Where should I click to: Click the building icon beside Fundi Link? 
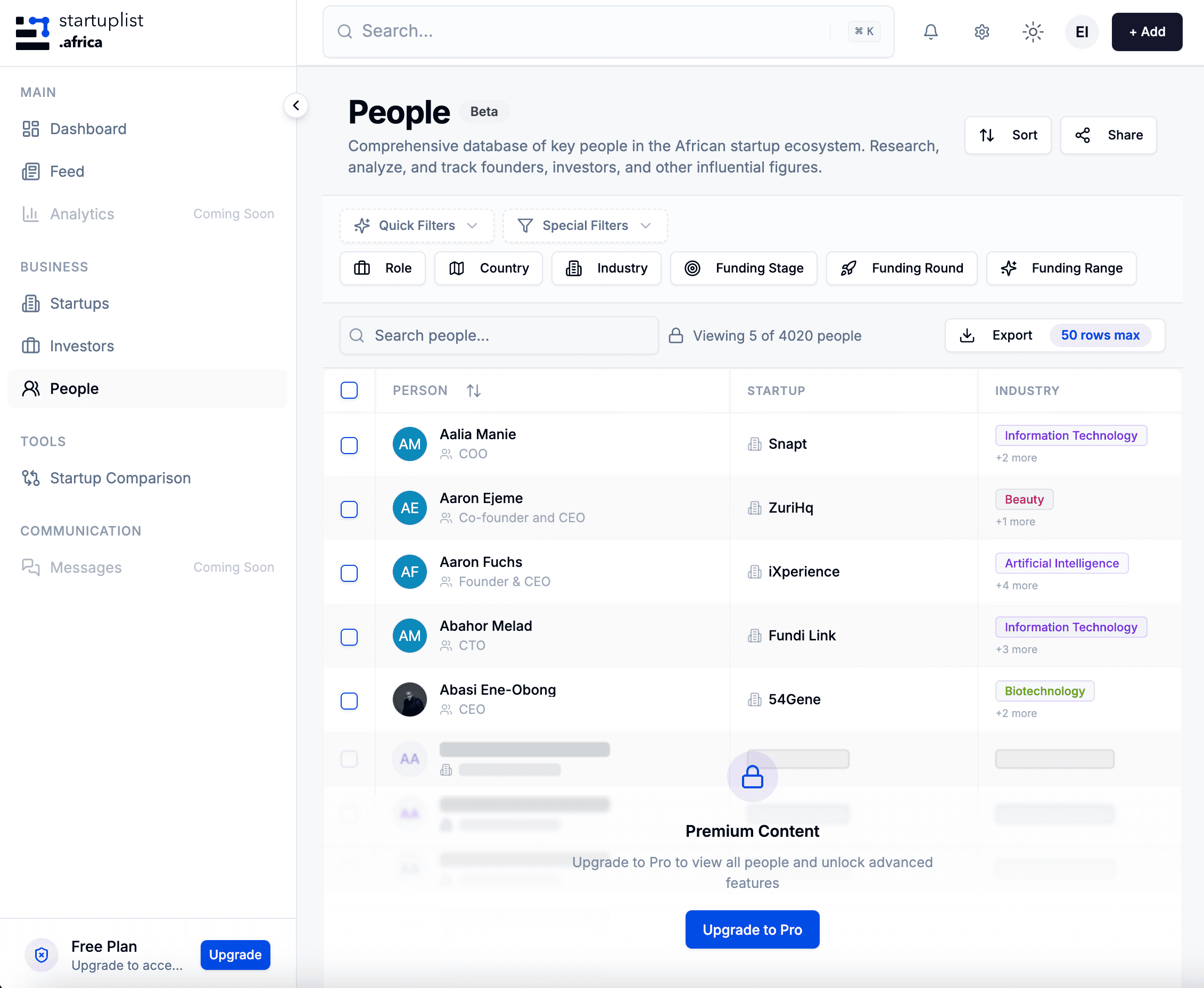[x=754, y=635]
